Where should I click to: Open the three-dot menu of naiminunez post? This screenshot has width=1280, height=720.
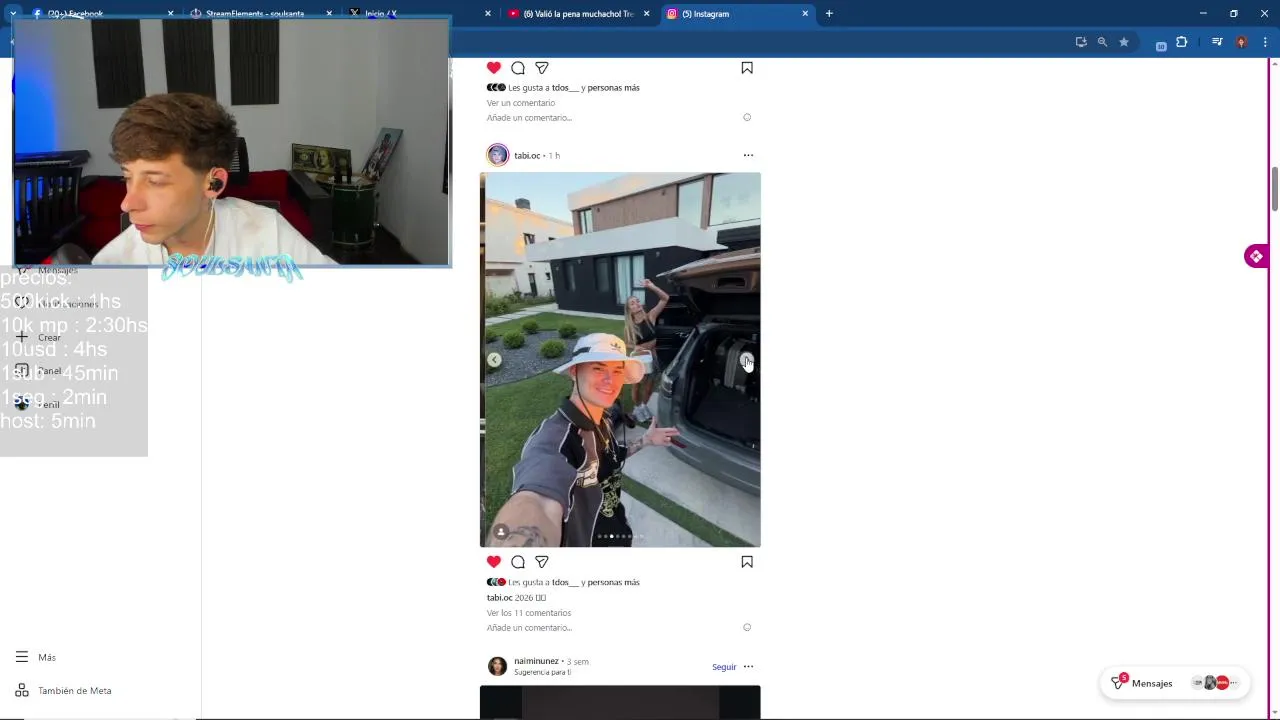pos(748,667)
